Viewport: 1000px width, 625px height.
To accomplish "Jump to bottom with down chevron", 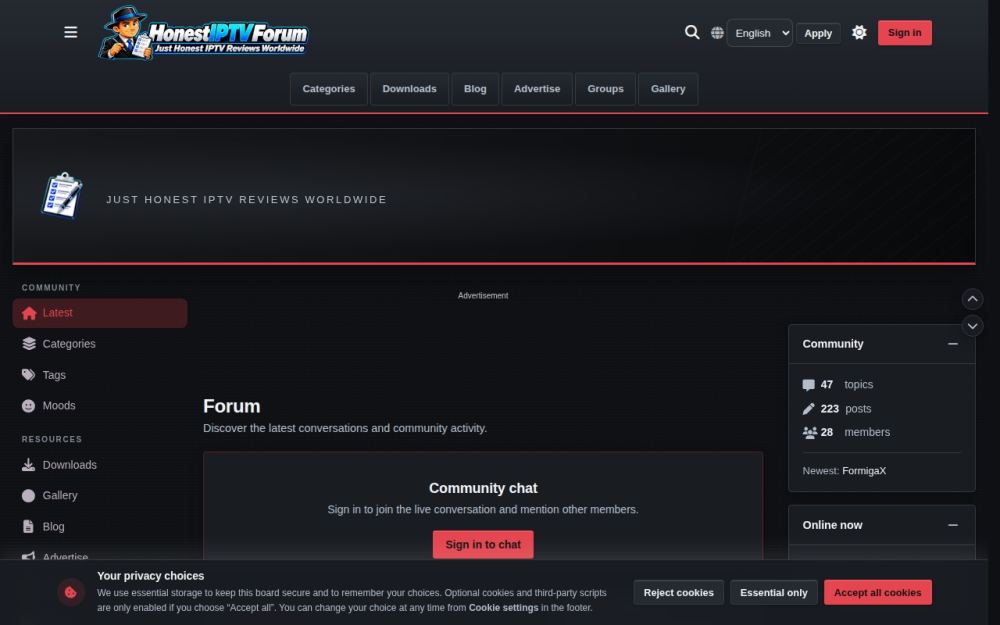I will [x=972, y=326].
